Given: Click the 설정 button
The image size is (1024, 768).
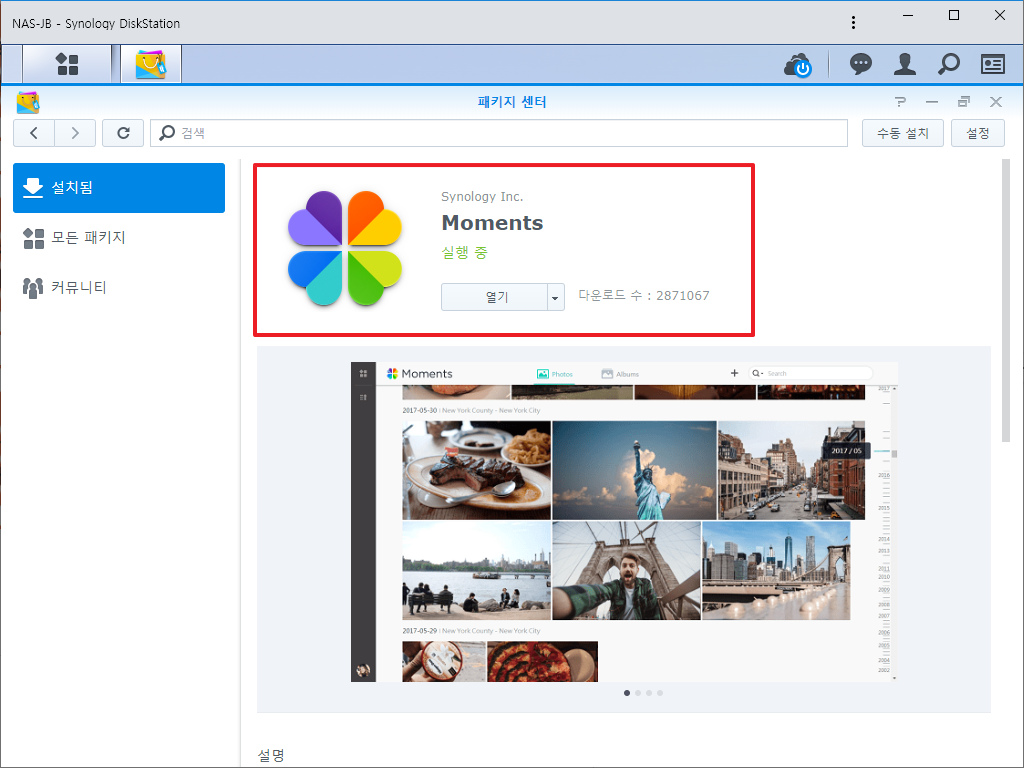Looking at the screenshot, I should (978, 133).
